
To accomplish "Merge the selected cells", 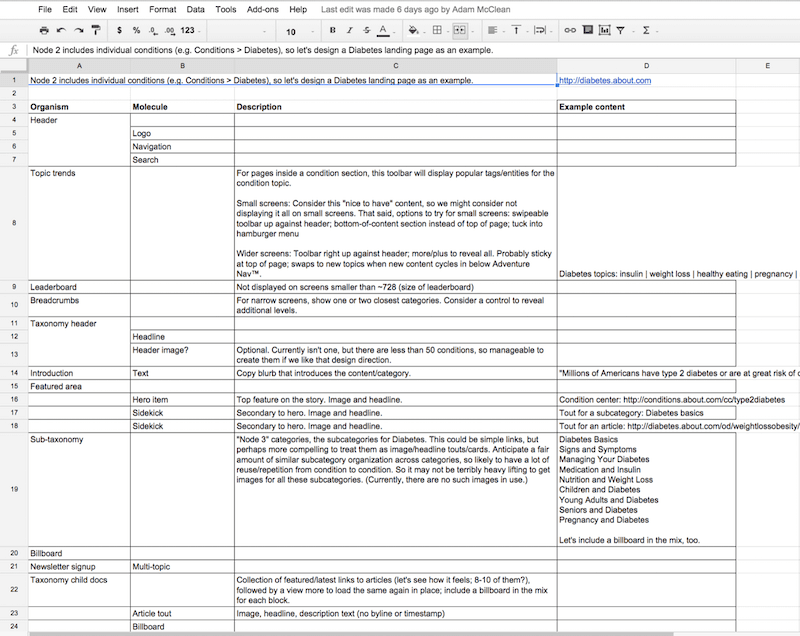I will 460,31.
